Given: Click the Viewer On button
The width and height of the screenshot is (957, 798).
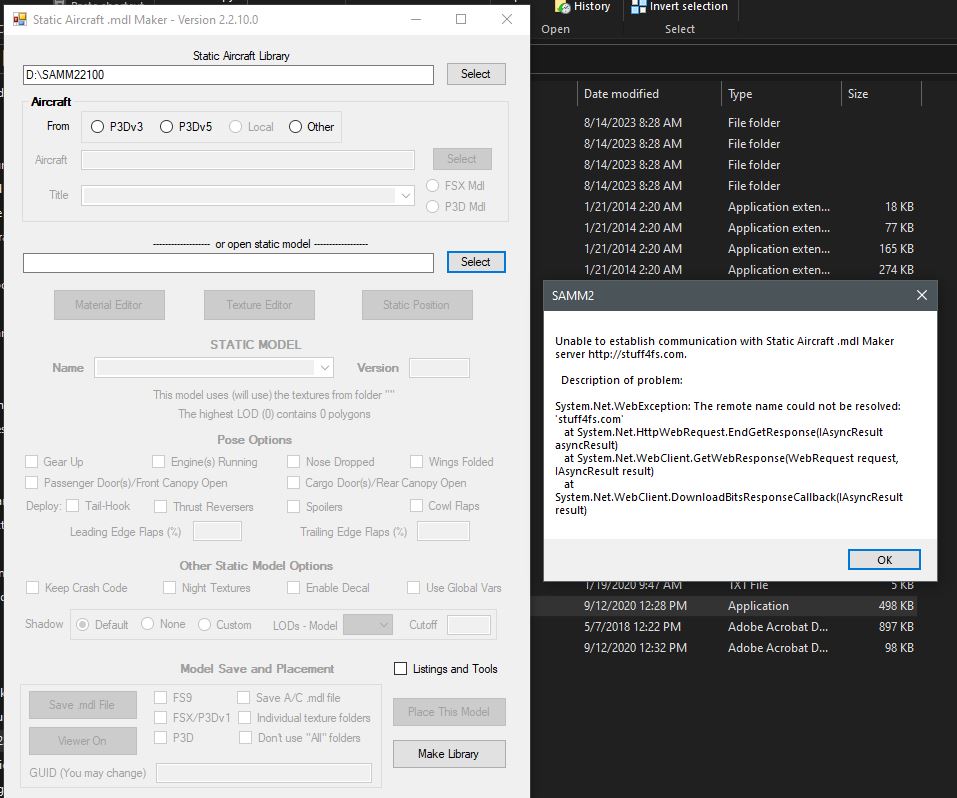Looking at the screenshot, I should (x=82, y=741).
